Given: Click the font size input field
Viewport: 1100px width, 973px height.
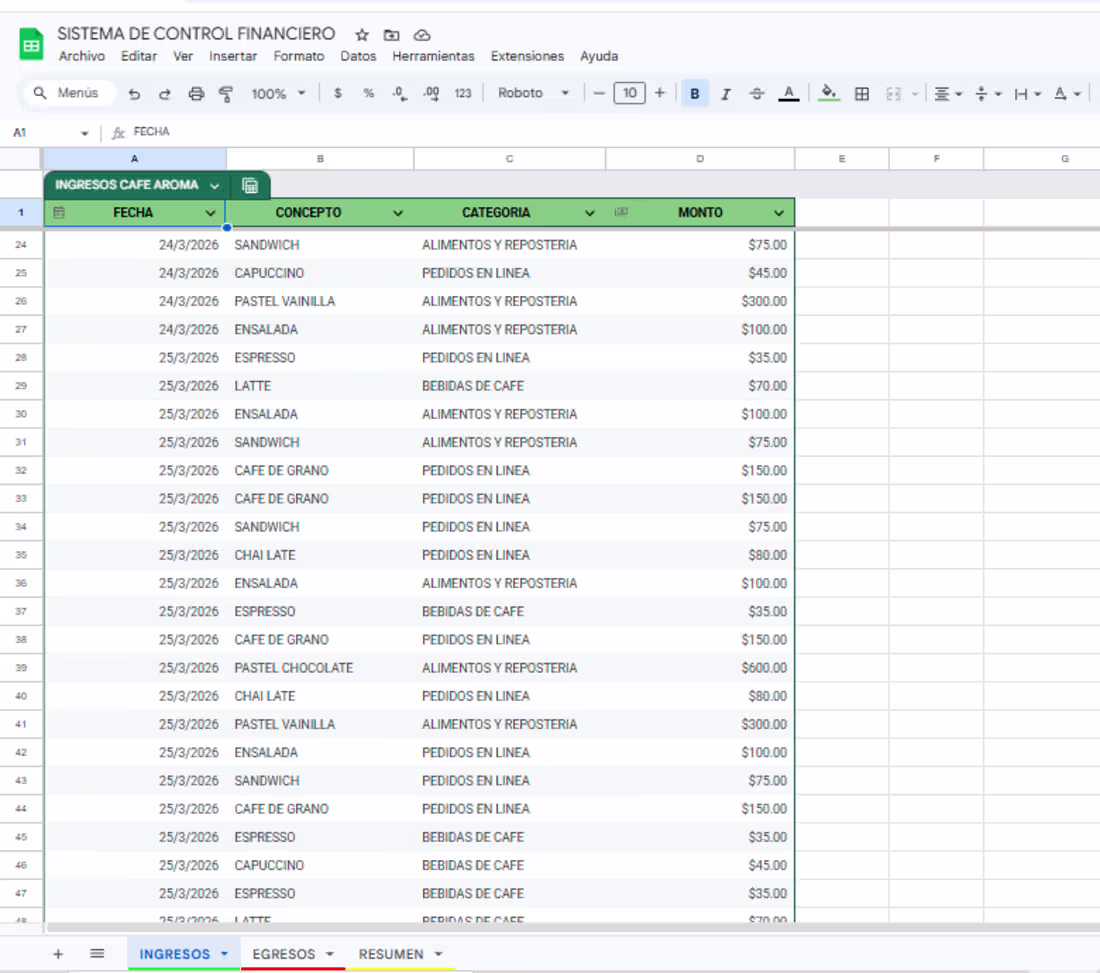Looking at the screenshot, I should (x=629, y=93).
